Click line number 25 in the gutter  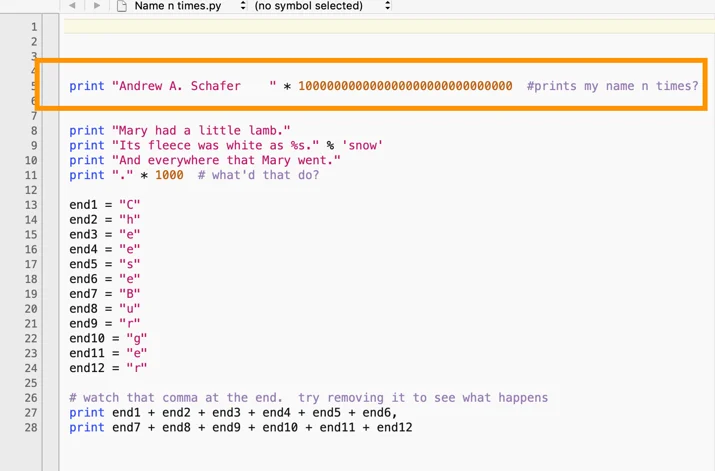tap(31, 383)
